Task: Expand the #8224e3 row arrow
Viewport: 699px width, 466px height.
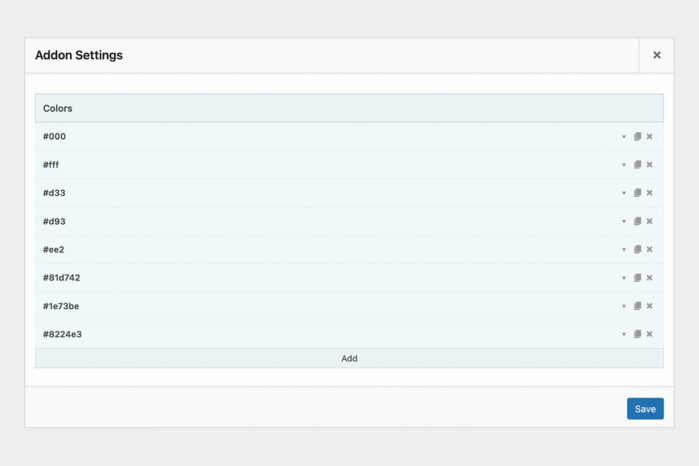Action: pos(624,334)
